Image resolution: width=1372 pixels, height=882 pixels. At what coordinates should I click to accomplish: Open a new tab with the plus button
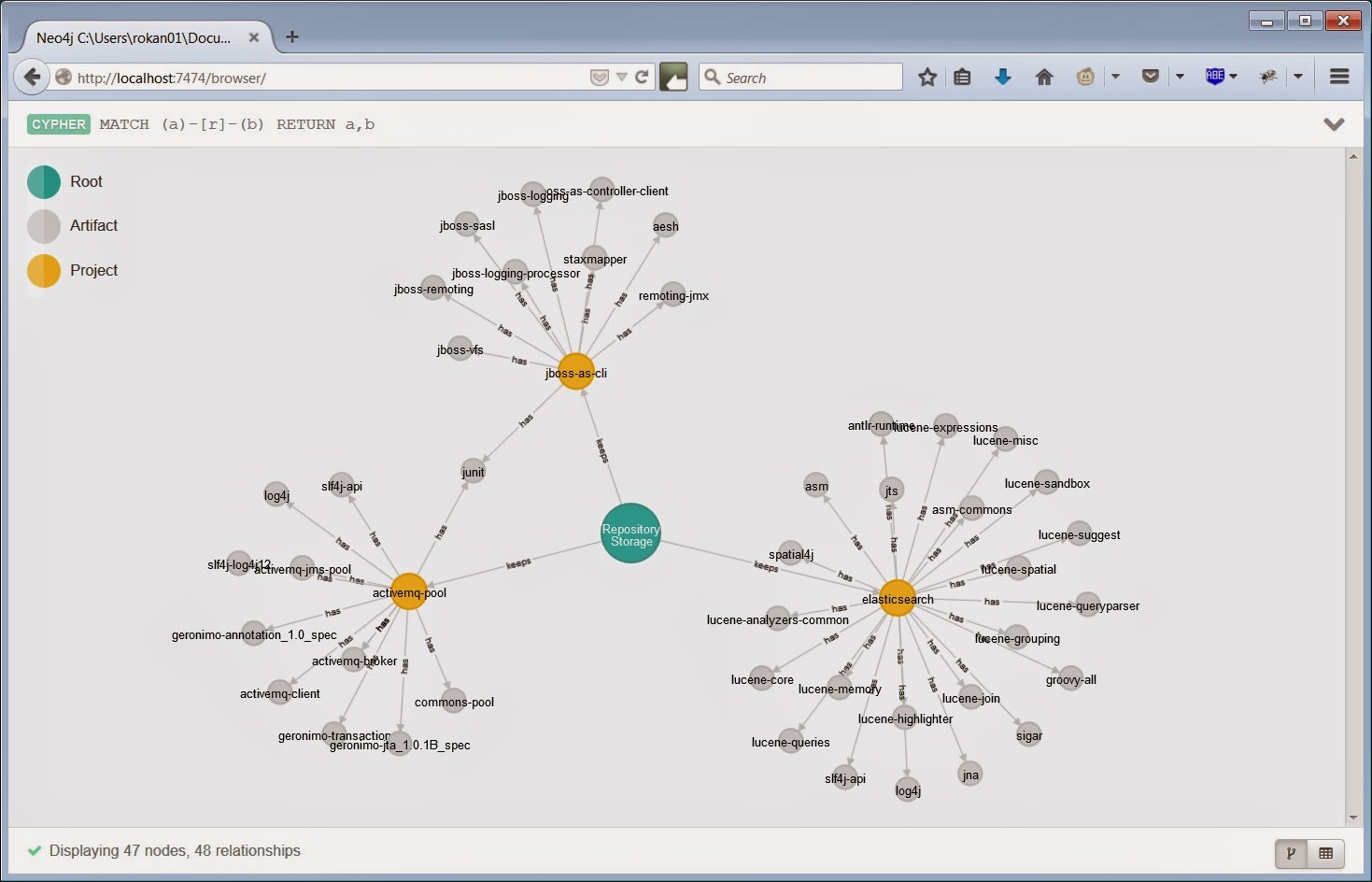click(x=291, y=36)
